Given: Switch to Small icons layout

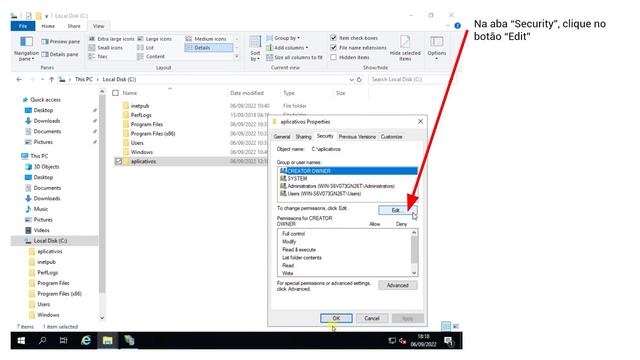Looking at the screenshot, I should coord(106,48).
